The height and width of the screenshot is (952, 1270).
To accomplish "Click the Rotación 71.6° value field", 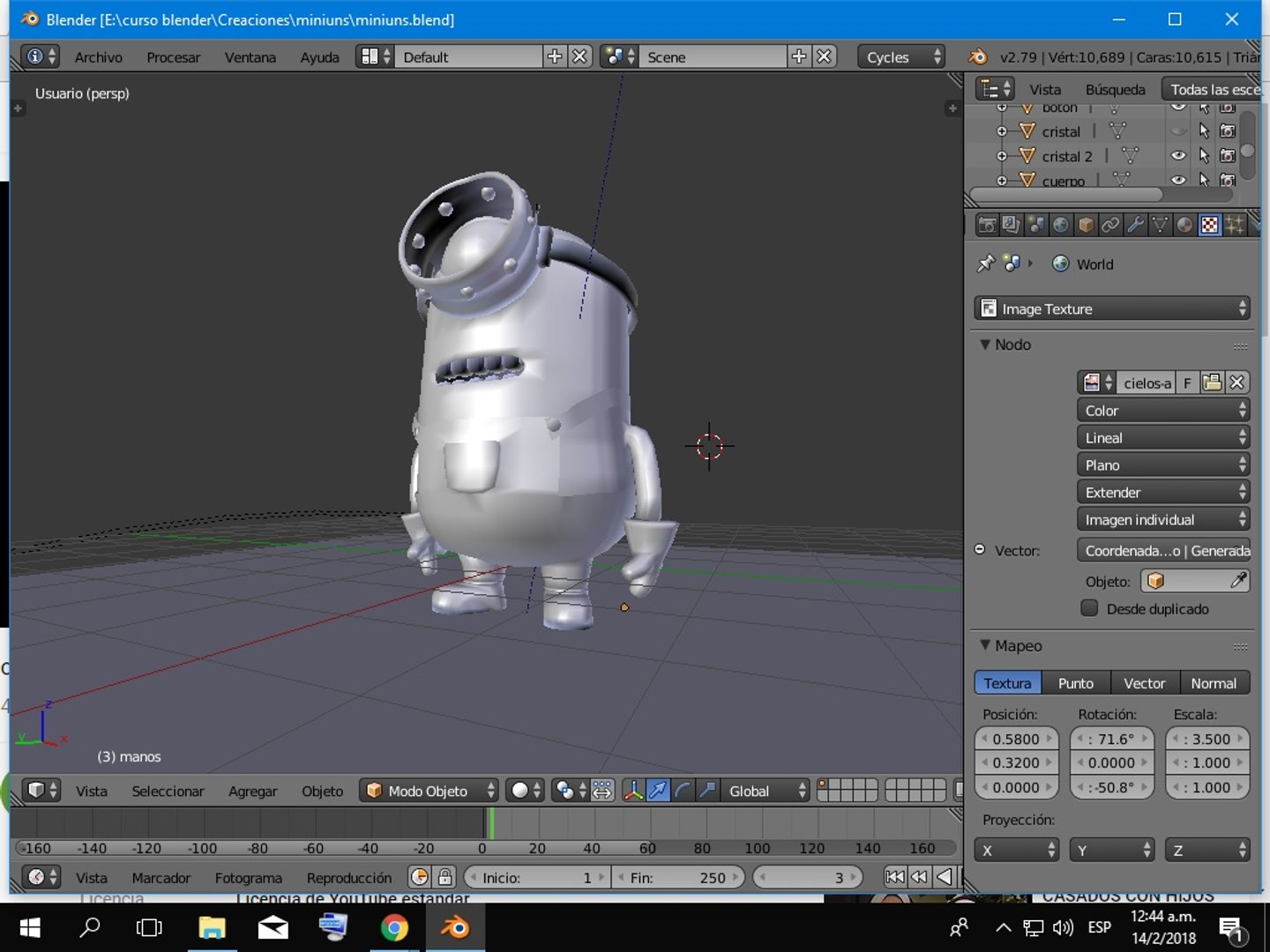I will 1111,739.
